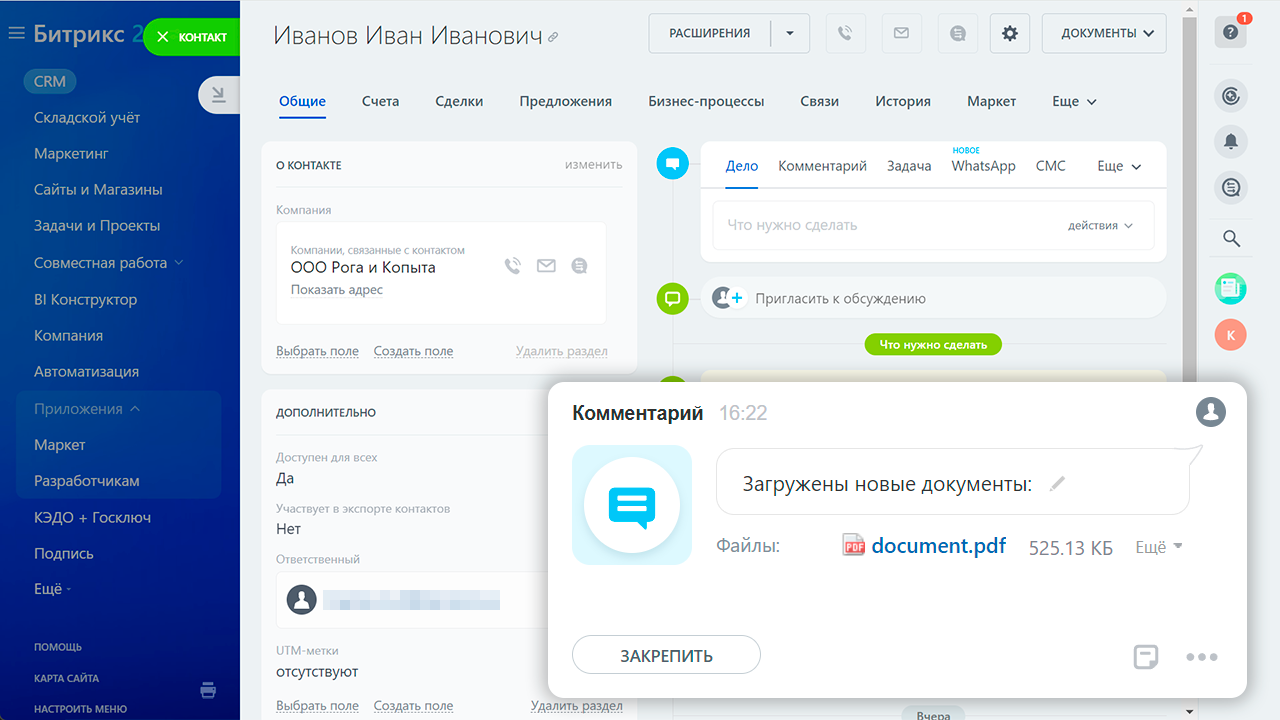Click the Расширения button
Viewport: 1280px width, 720px height.
pyautogui.click(x=710, y=33)
